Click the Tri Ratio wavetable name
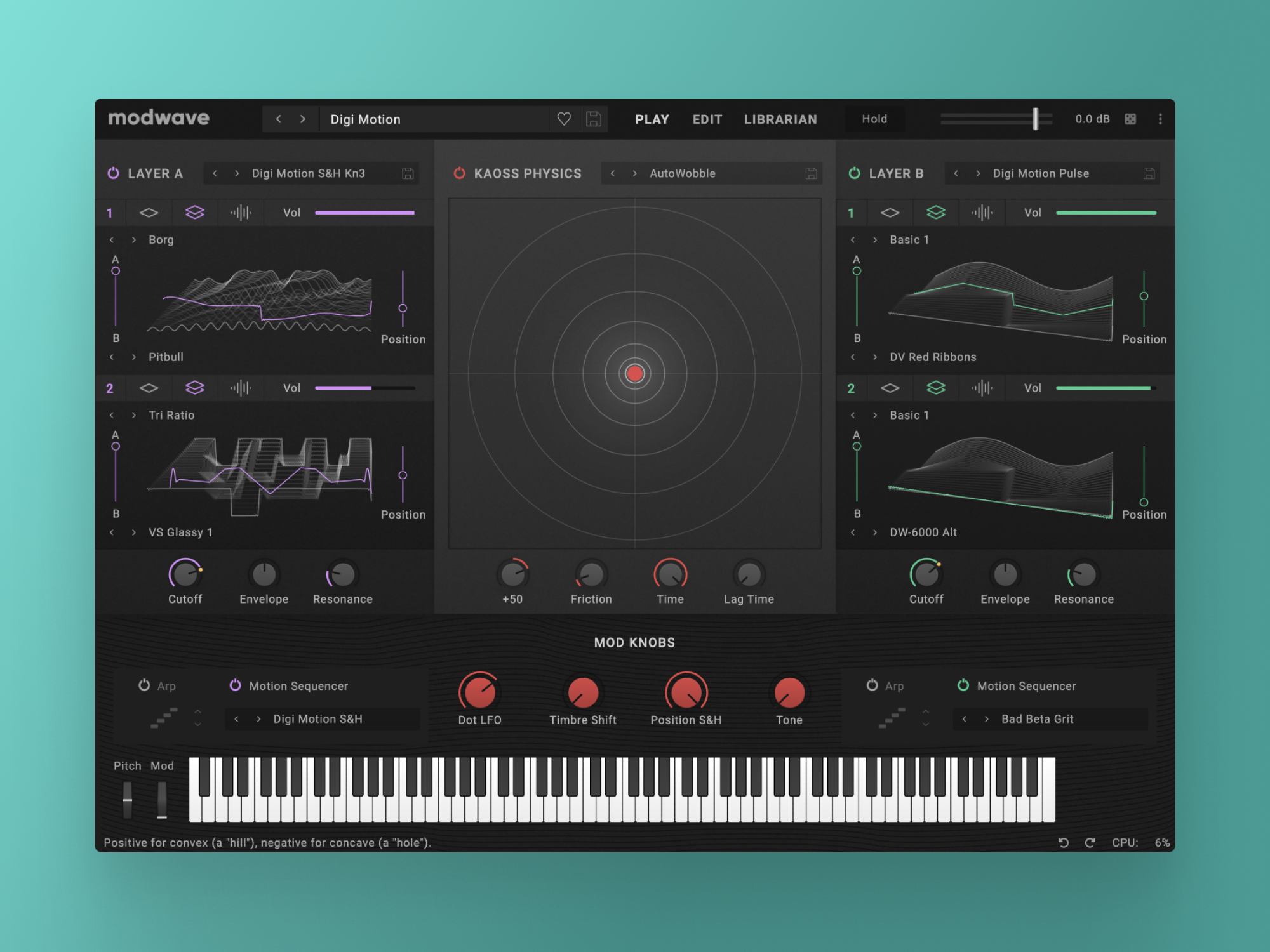This screenshot has width=1270, height=952. tap(171, 415)
